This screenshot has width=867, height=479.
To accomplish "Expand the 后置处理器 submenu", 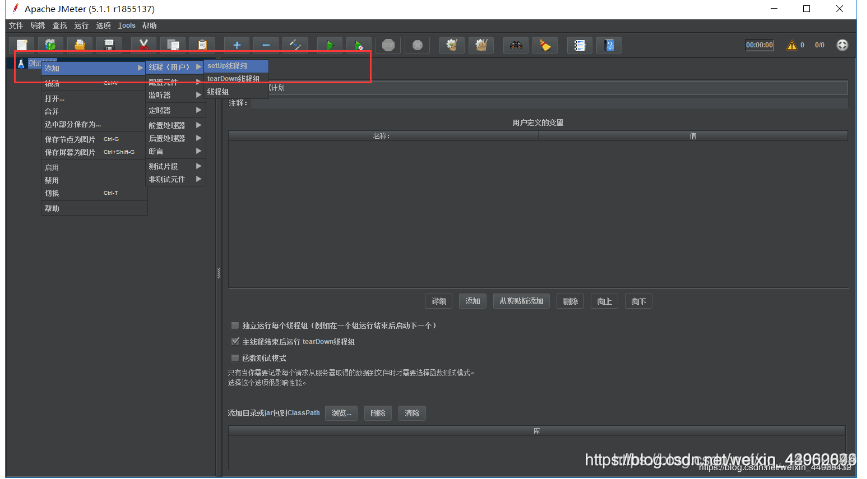I will pos(175,138).
